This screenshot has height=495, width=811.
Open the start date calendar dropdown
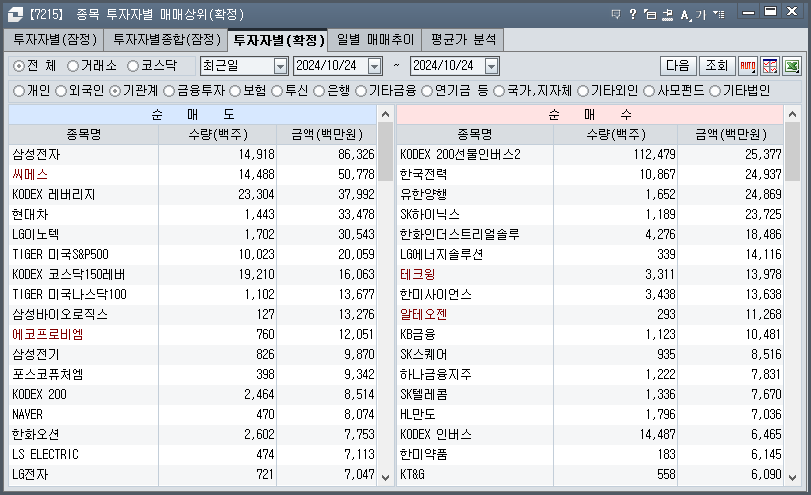(x=374, y=66)
